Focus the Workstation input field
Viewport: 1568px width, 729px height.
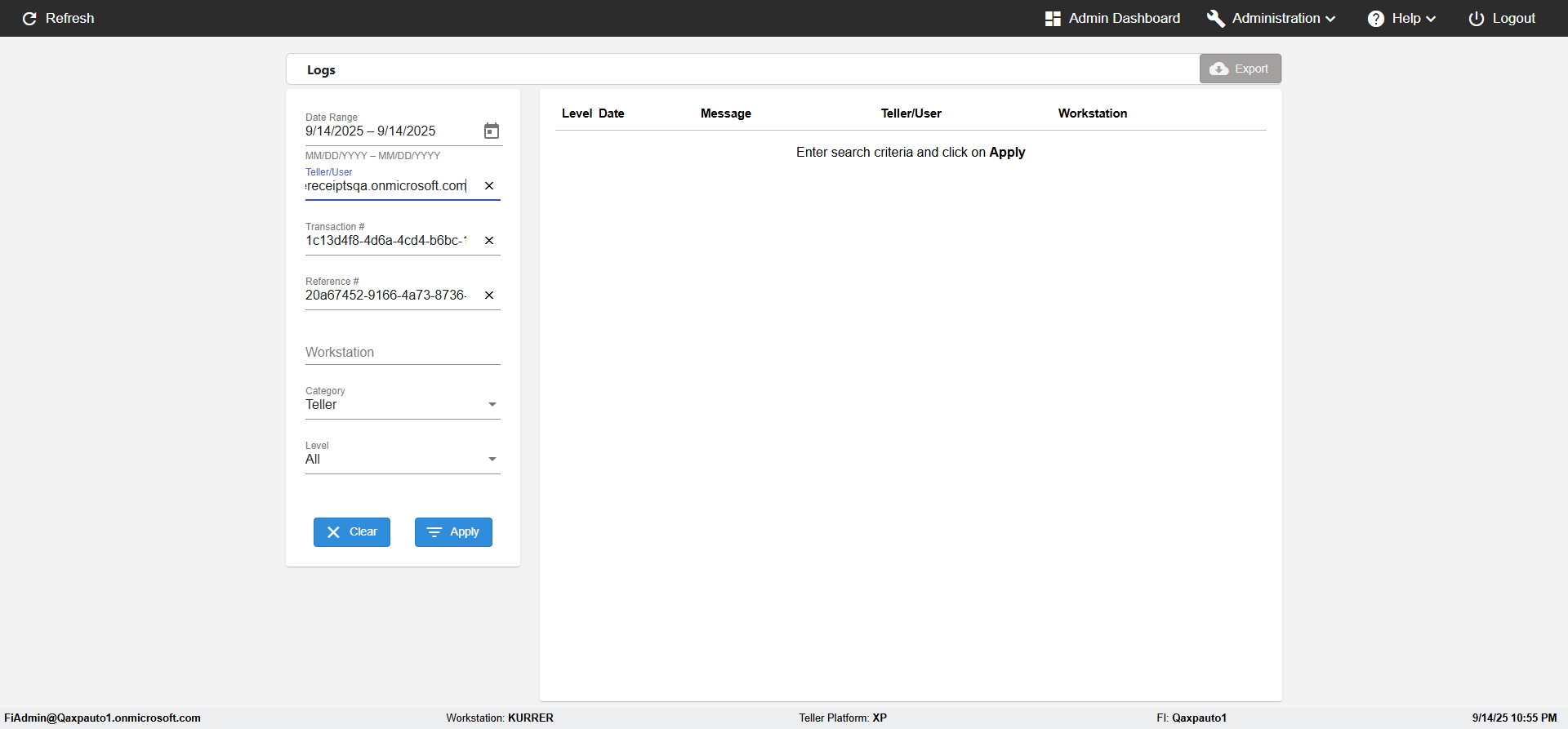click(403, 353)
